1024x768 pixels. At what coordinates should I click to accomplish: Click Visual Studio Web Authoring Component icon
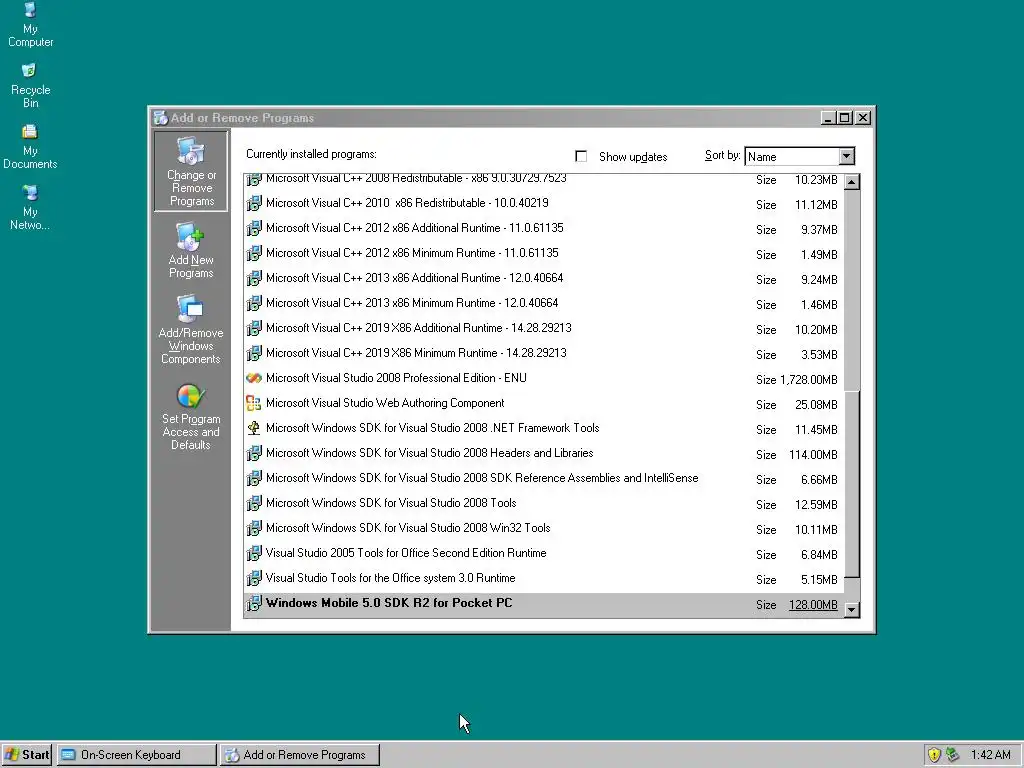[254, 404]
